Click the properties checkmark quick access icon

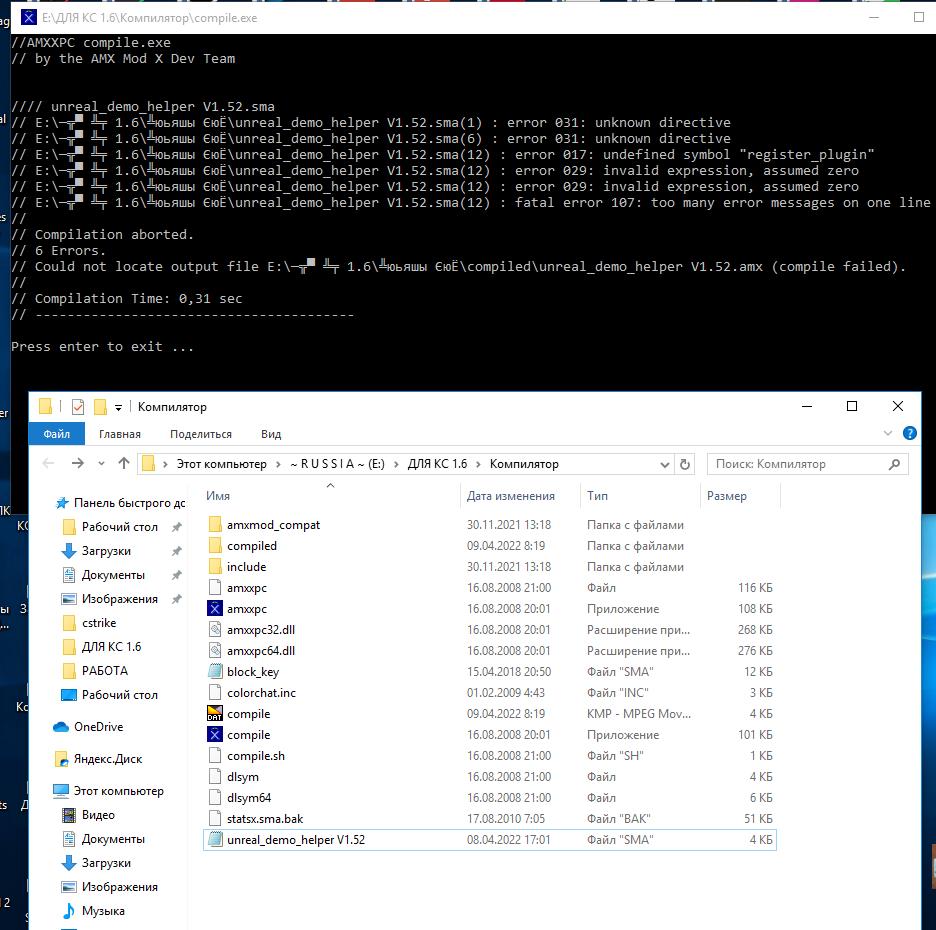(x=78, y=407)
